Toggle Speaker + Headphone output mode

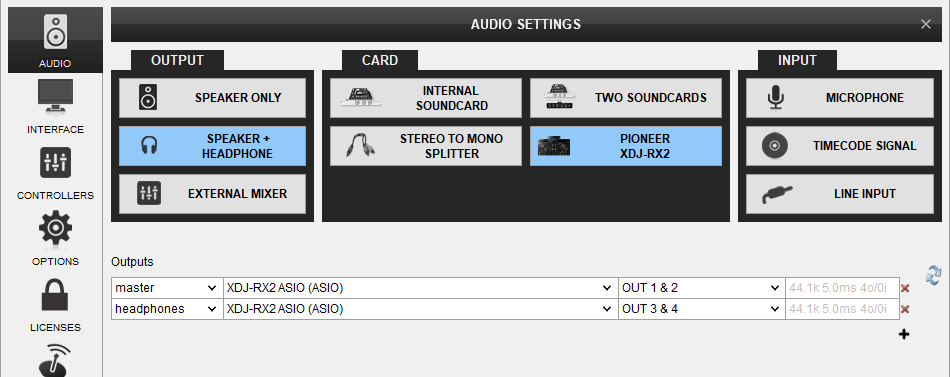coord(213,146)
